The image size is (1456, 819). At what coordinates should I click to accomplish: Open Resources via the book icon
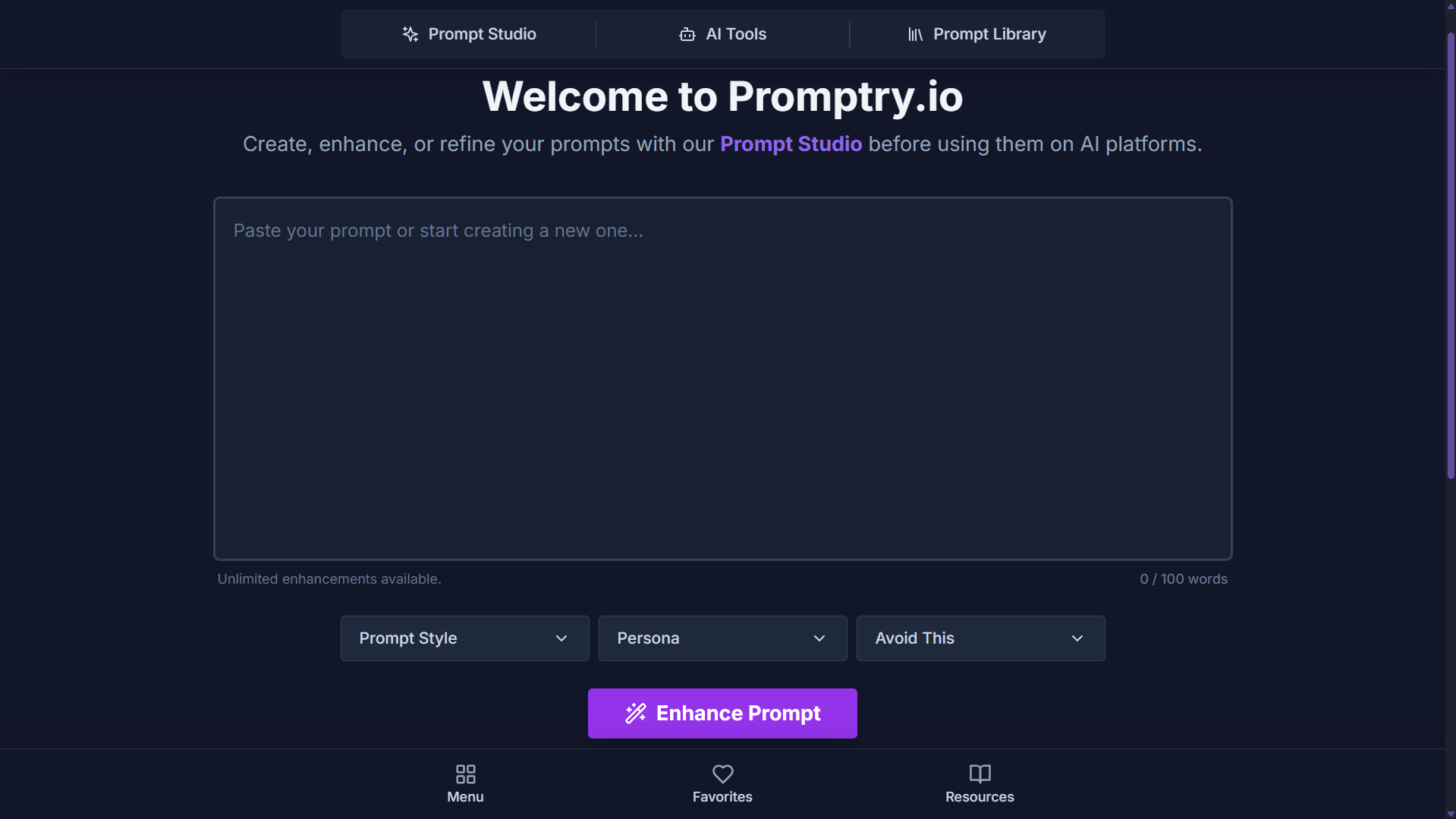980,773
